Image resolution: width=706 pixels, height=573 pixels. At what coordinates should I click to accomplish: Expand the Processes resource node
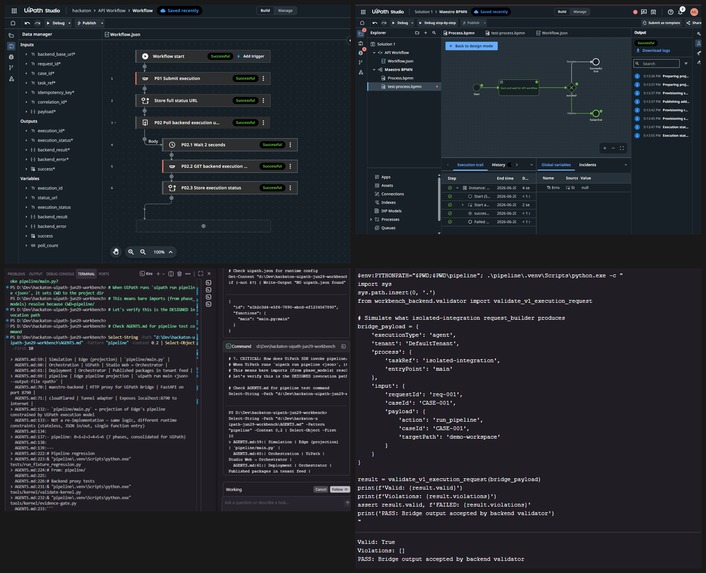(x=371, y=220)
